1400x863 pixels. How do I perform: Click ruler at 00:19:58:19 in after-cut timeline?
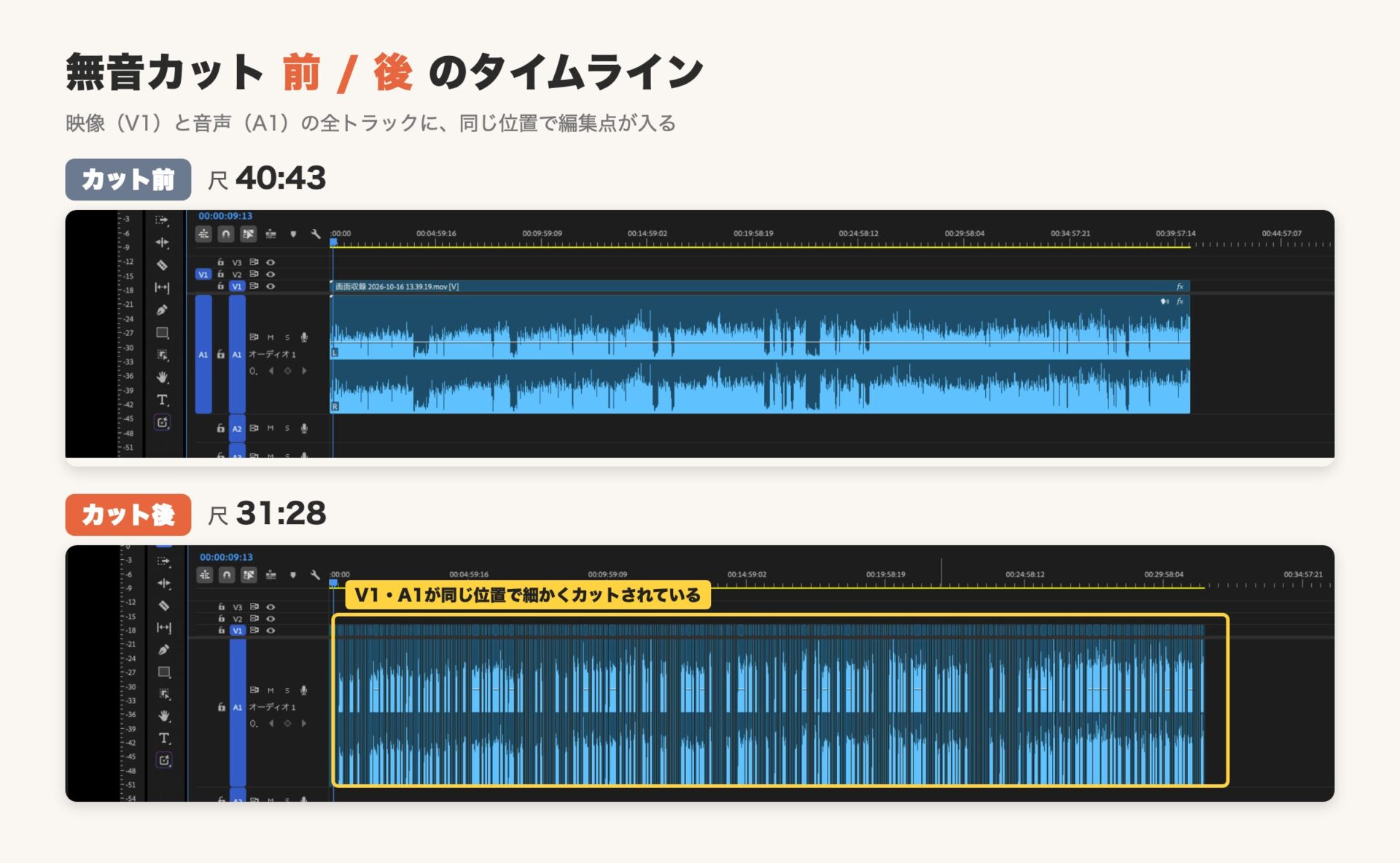click(885, 575)
